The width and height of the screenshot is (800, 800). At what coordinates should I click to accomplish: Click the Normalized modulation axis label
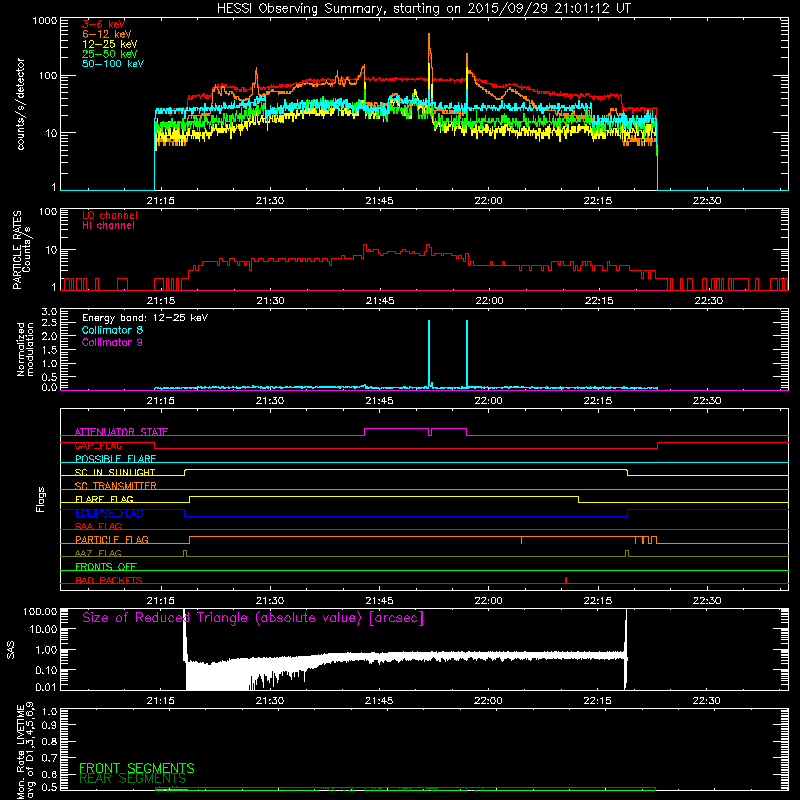tap(25, 349)
